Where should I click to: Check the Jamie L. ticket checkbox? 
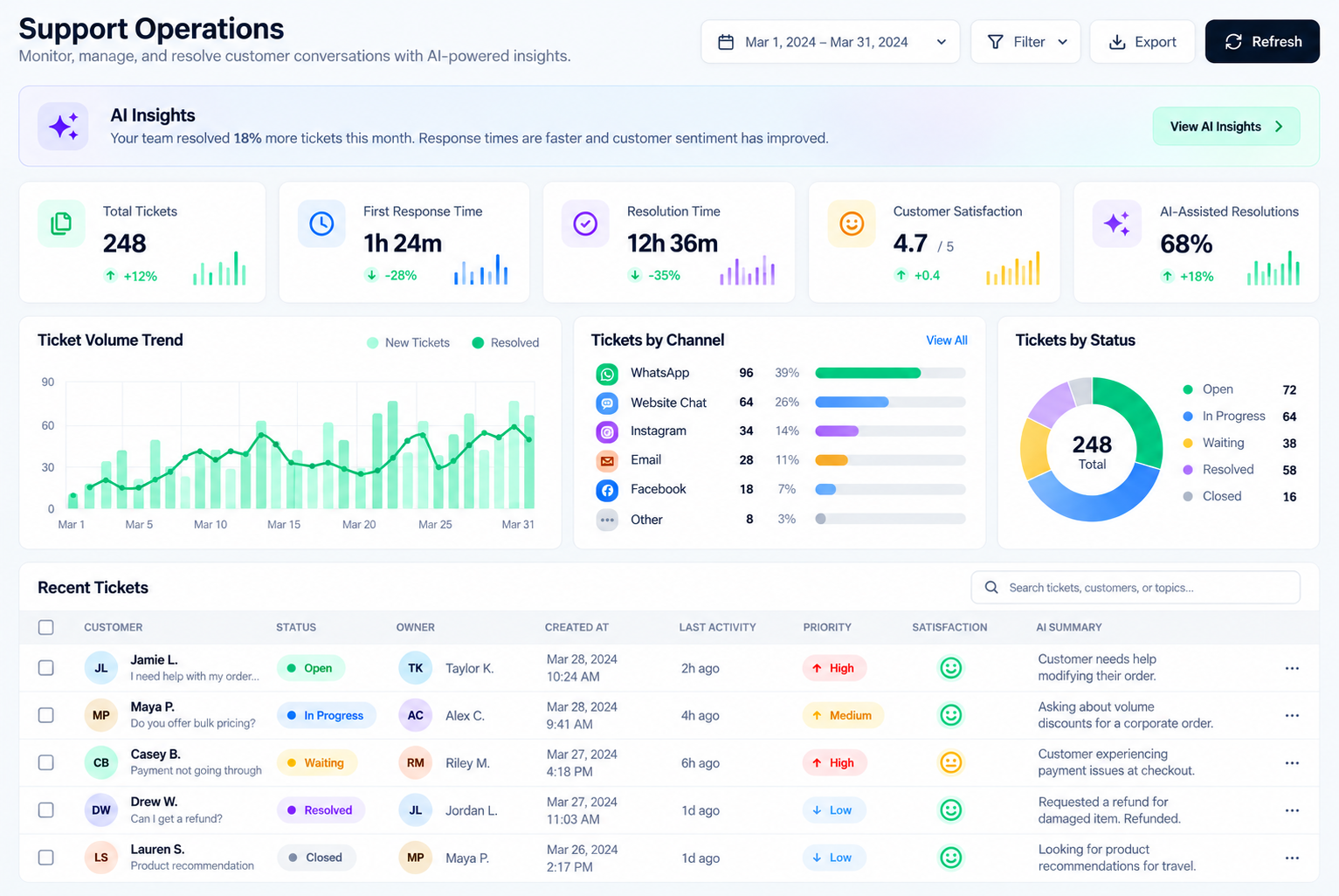pyautogui.click(x=46, y=668)
